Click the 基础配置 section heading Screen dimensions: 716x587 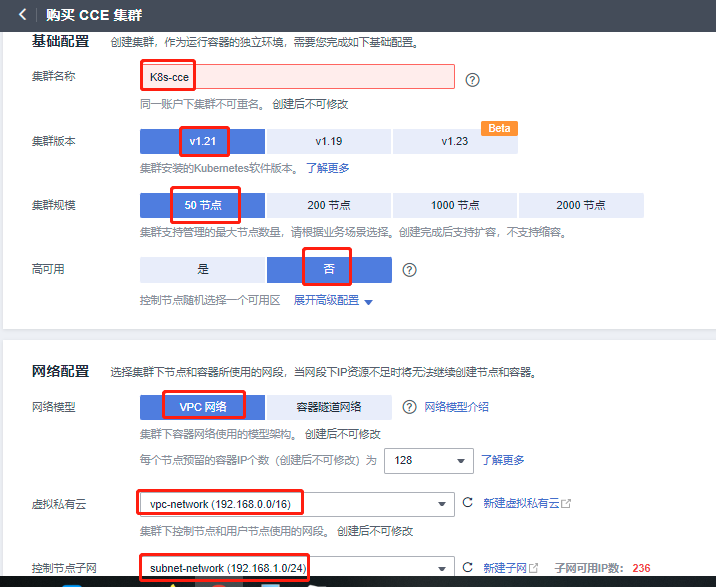(x=60, y=41)
